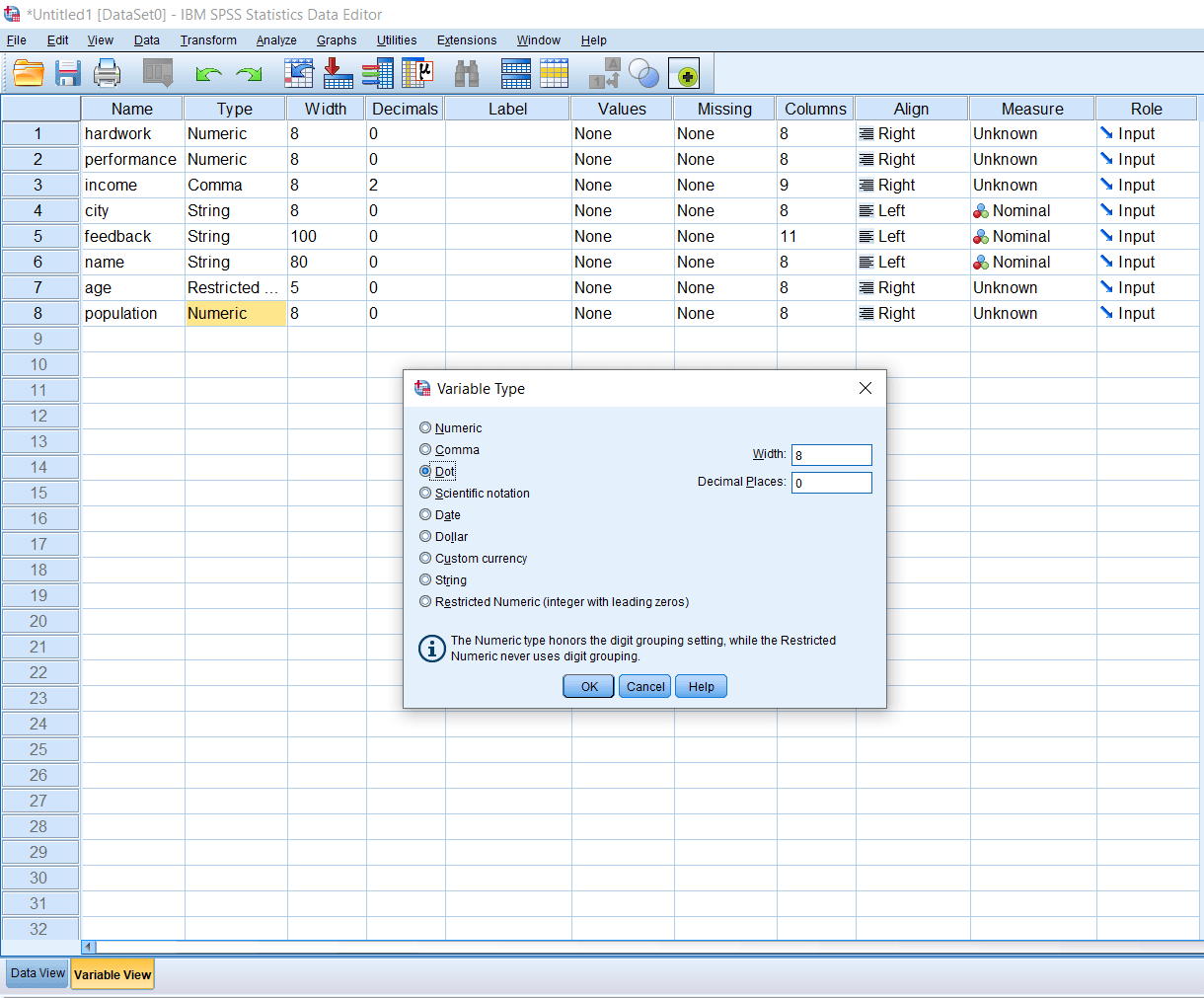Click the 'Restricted ...' type cell for age
Viewport: 1204px width, 998px height.
coord(235,287)
